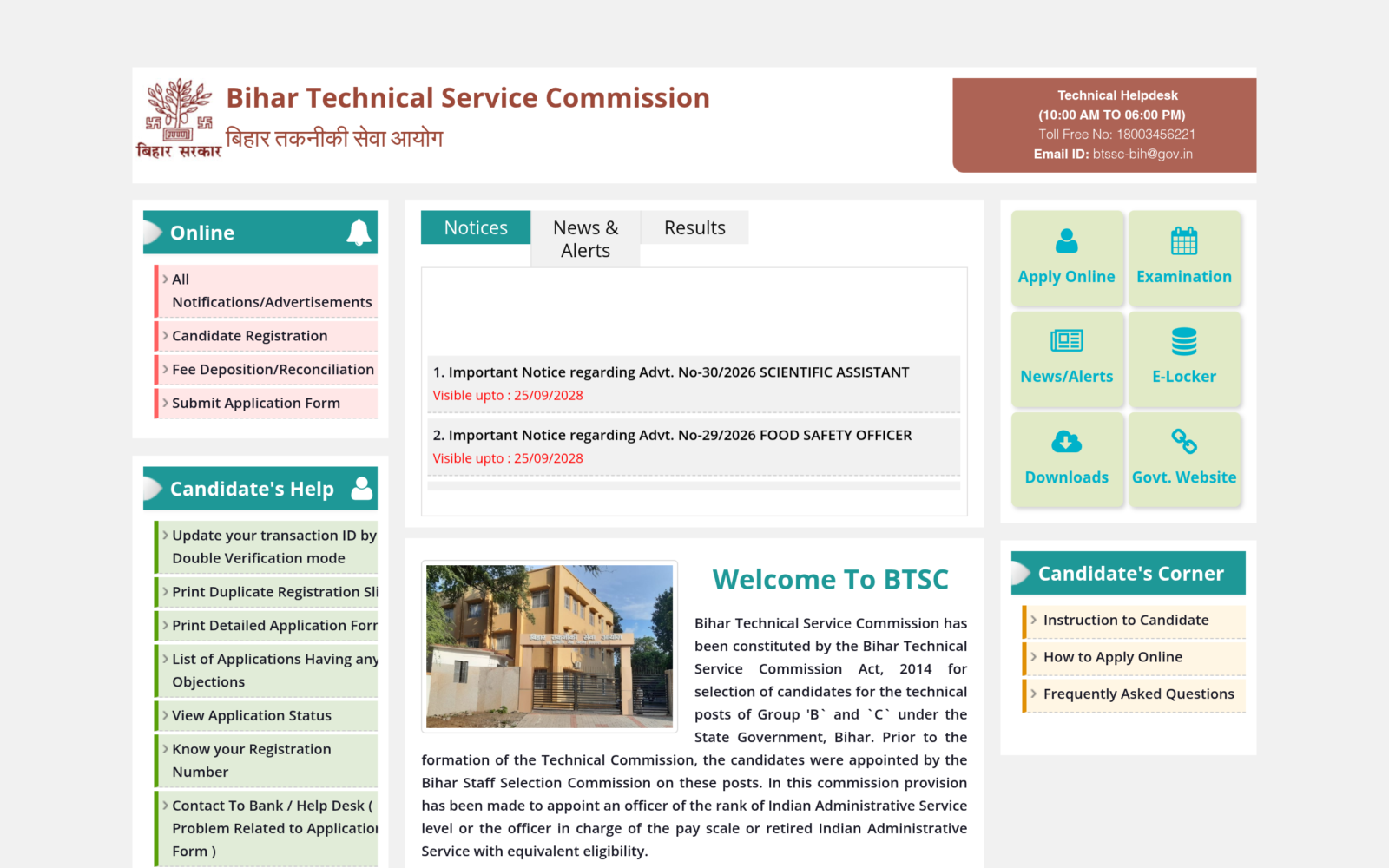Open the Examination calendar icon tile

coord(1184,258)
